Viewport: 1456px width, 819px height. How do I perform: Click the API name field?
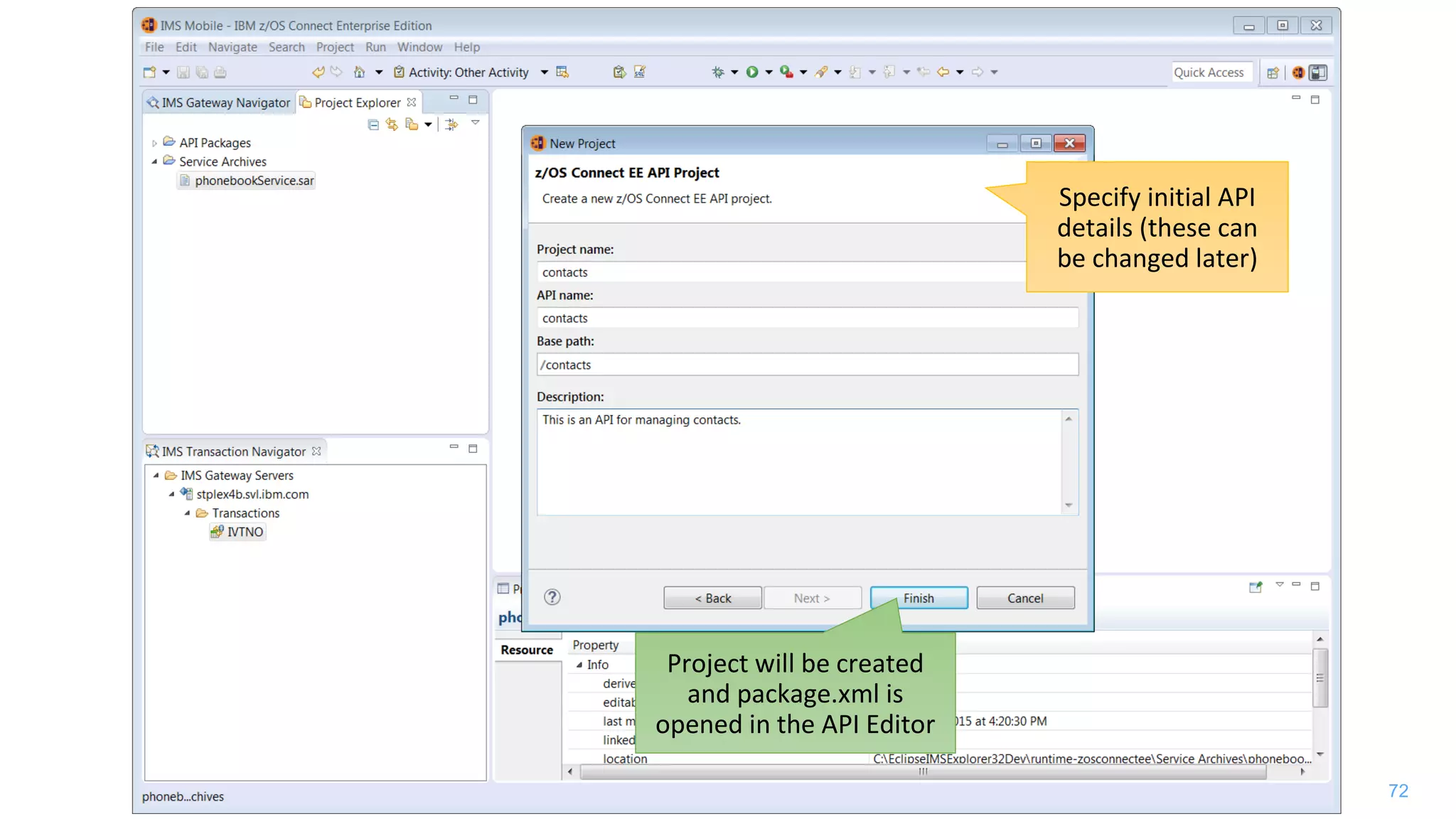pyautogui.click(x=808, y=318)
